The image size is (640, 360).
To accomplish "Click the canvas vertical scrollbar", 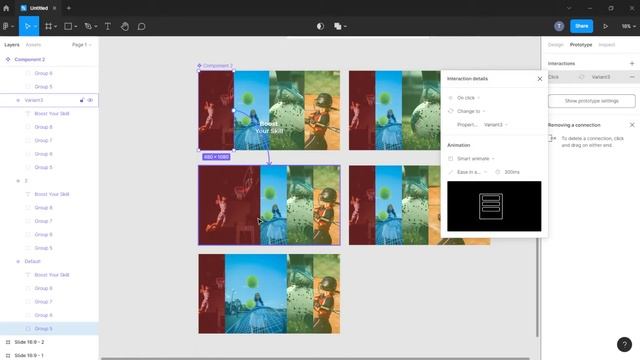I will [x=537, y=288].
